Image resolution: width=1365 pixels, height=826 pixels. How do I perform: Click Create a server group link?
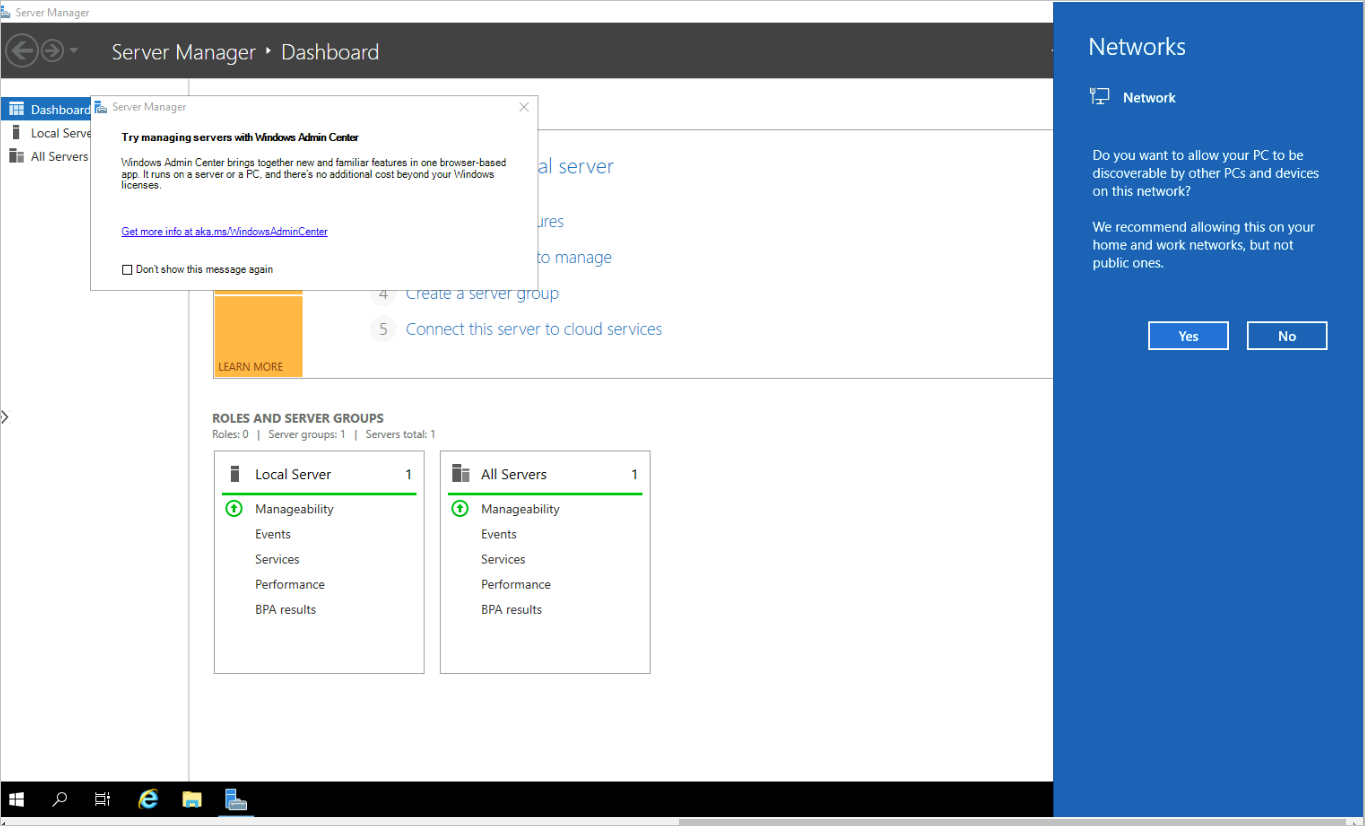[x=482, y=293]
